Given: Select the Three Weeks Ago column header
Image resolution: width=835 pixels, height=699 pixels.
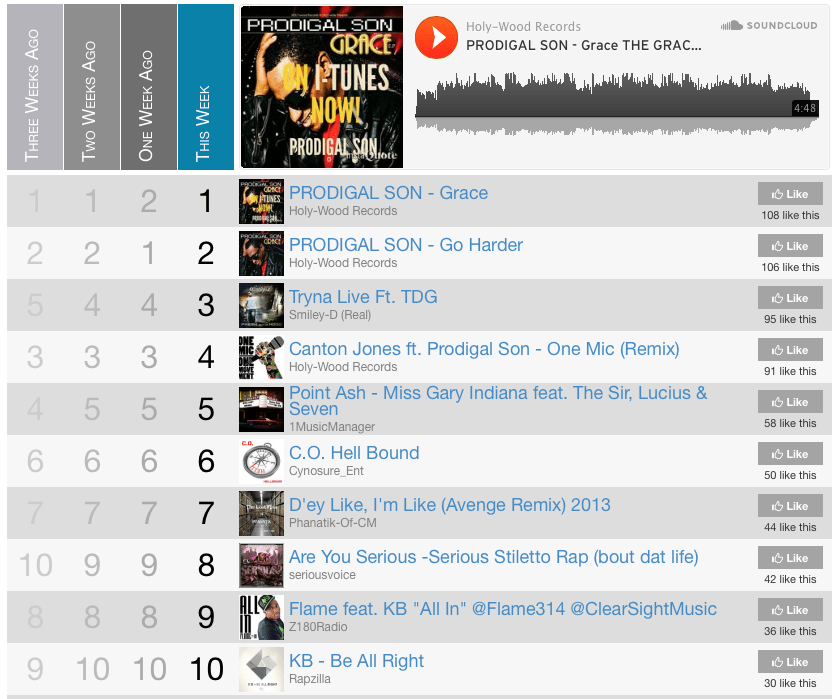Looking at the screenshot, I should (x=35, y=87).
